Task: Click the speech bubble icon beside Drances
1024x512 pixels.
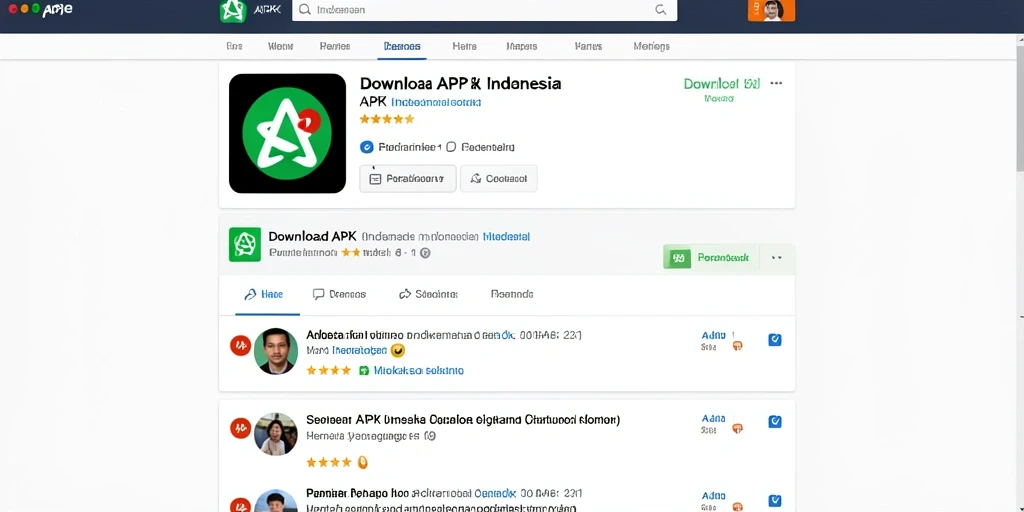Action: pyautogui.click(x=319, y=295)
